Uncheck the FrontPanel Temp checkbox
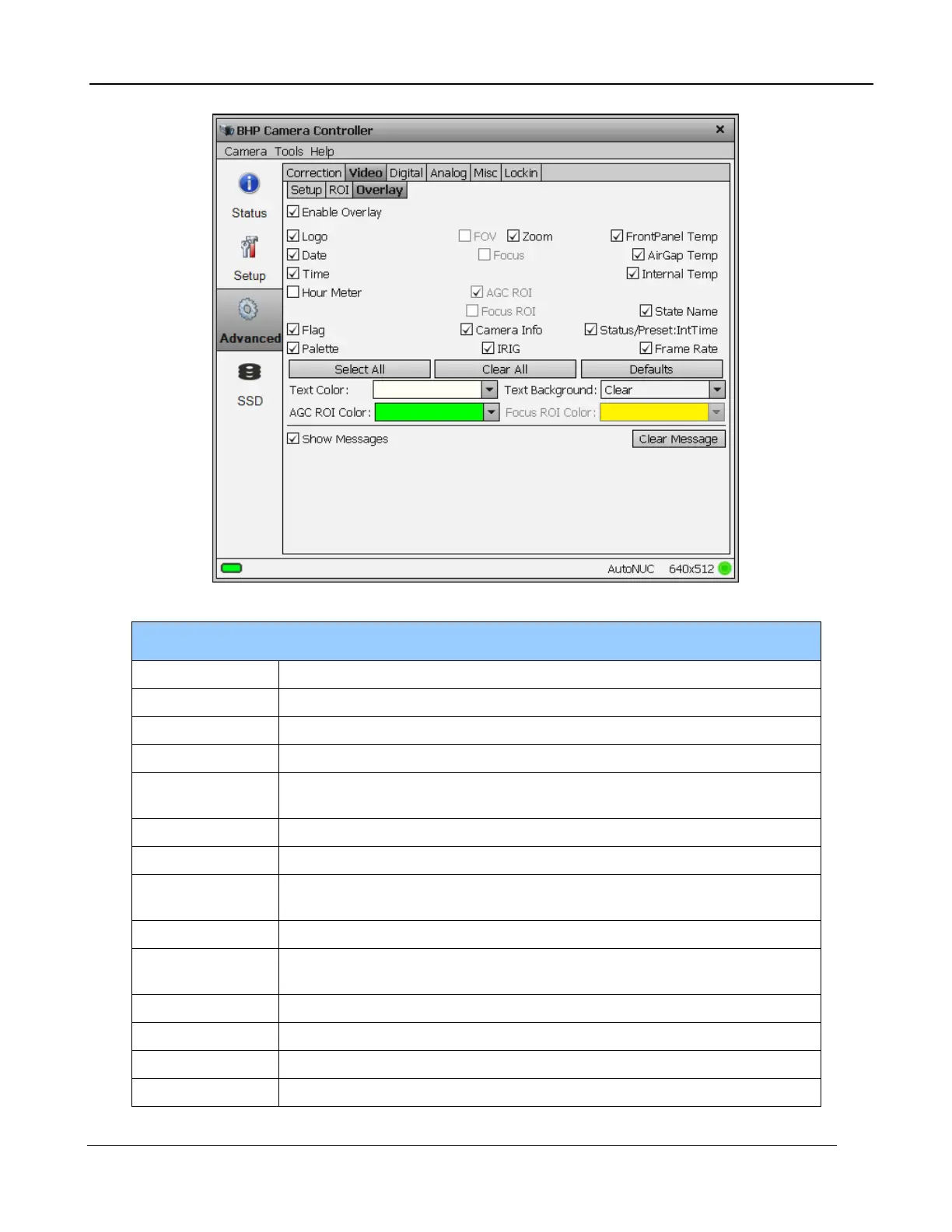Screen dimensions: 952x1232 (x=617, y=236)
